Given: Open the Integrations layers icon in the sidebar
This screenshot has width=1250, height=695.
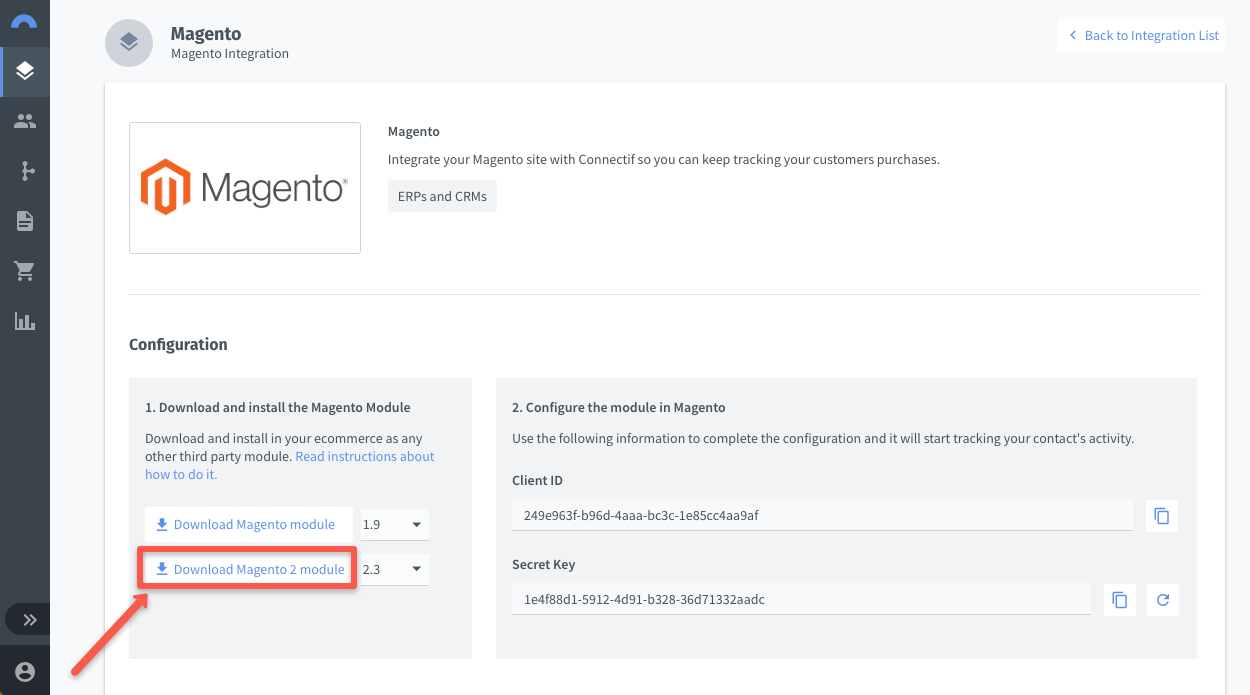Looking at the screenshot, I should pos(25,71).
